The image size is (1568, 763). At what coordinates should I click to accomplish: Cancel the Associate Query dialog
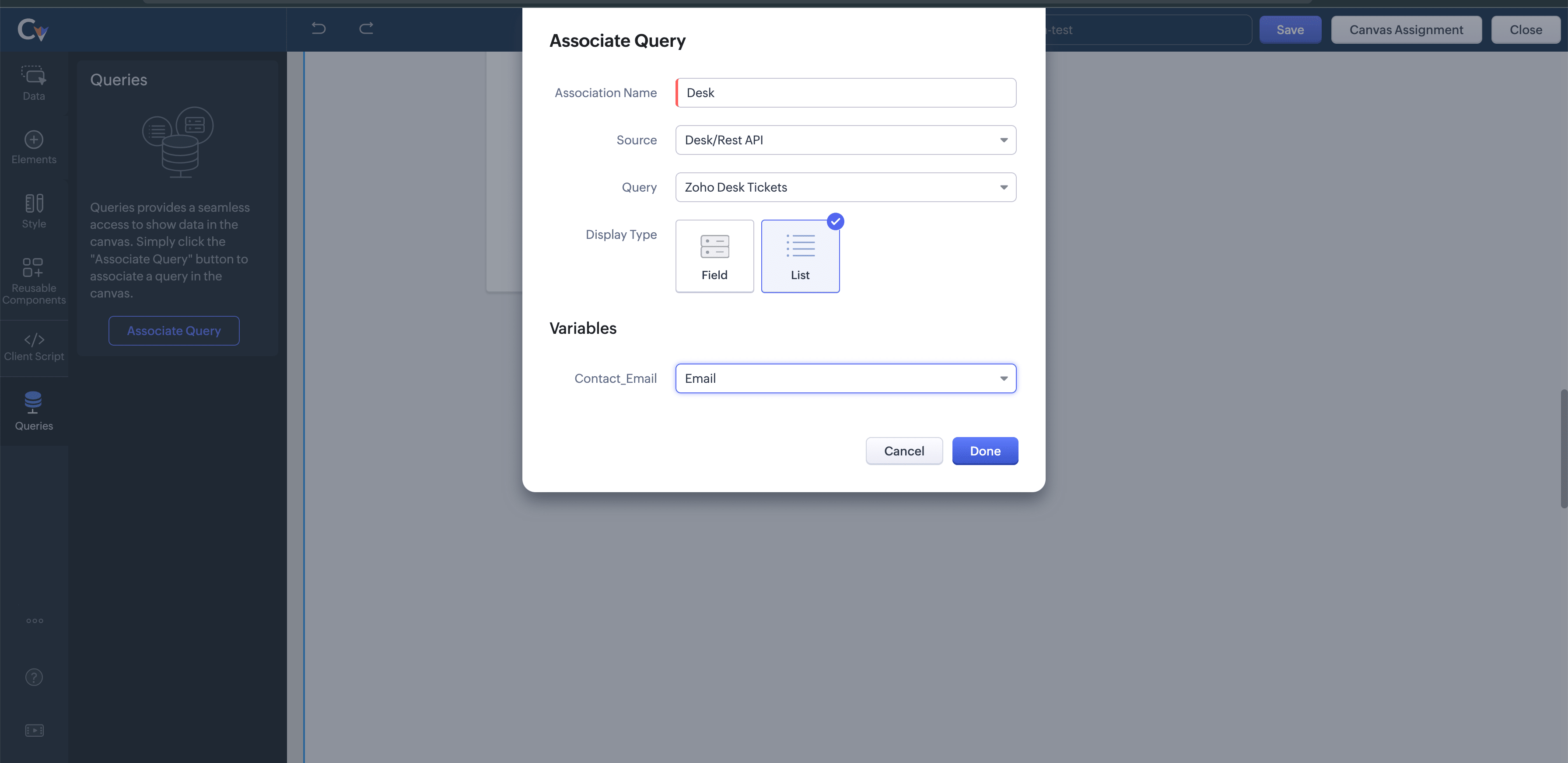pyautogui.click(x=903, y=451)
